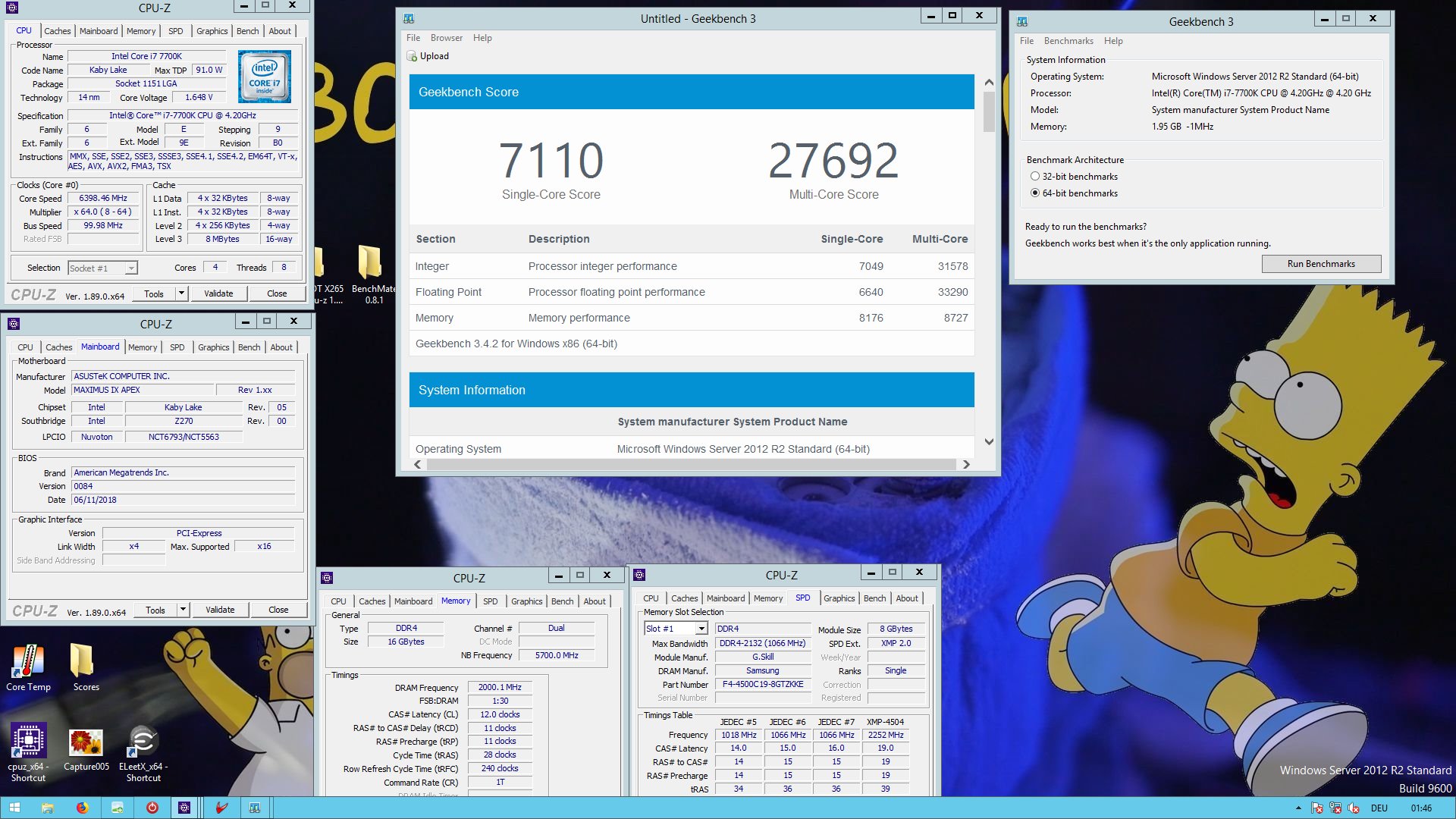Open the Mainboard tab in the SPD CPU-Z window
1456x819 pixels.
[x=726, y=598]
